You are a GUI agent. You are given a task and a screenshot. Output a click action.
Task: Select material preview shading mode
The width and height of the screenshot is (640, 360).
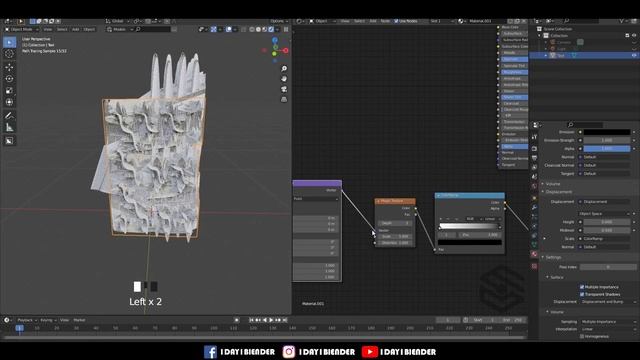(264, 29)
